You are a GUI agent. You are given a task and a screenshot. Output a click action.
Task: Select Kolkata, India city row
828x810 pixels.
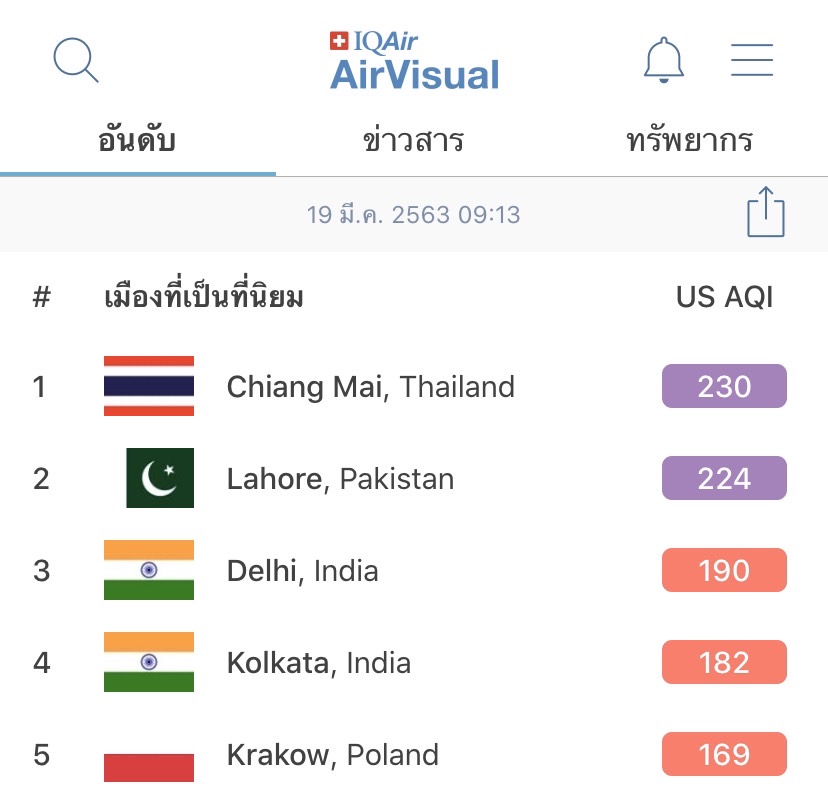pyautogui.click(x=414, y=662)
